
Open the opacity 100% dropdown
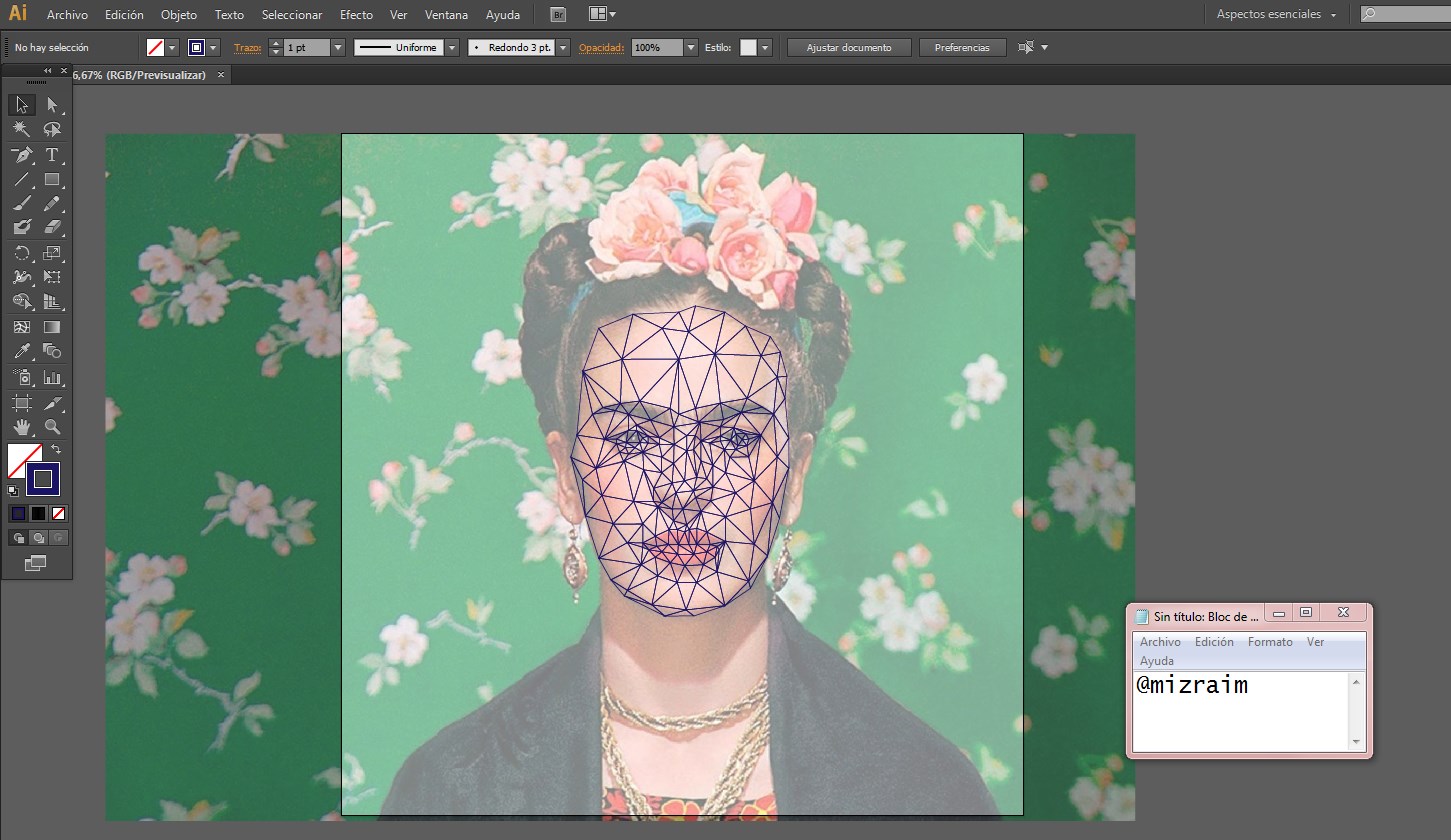click(690, 47)
